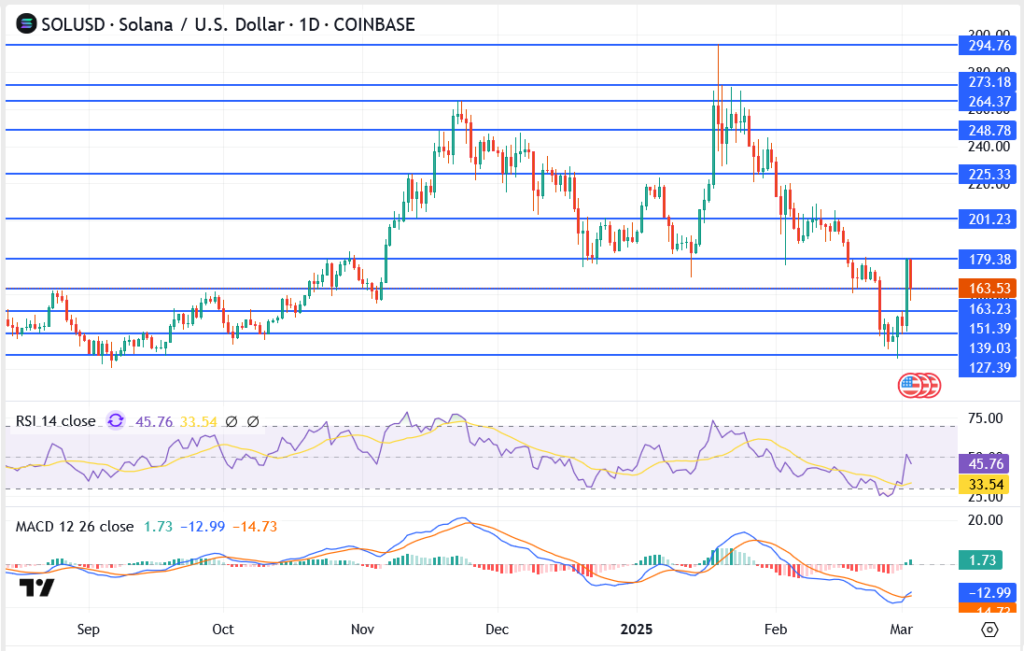Click the first ∅ symbol in RSI legend

coord(232,421)
